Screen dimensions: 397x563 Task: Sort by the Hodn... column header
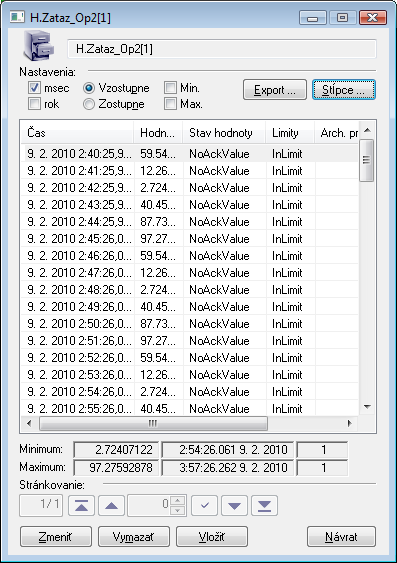(x=158, y=133)
